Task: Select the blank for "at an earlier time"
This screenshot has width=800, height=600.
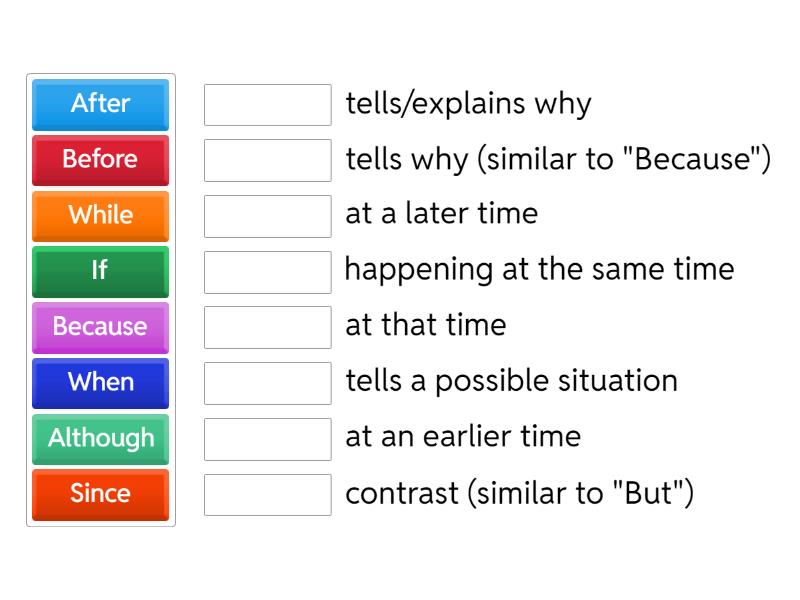Action: (x=267, y=438)
